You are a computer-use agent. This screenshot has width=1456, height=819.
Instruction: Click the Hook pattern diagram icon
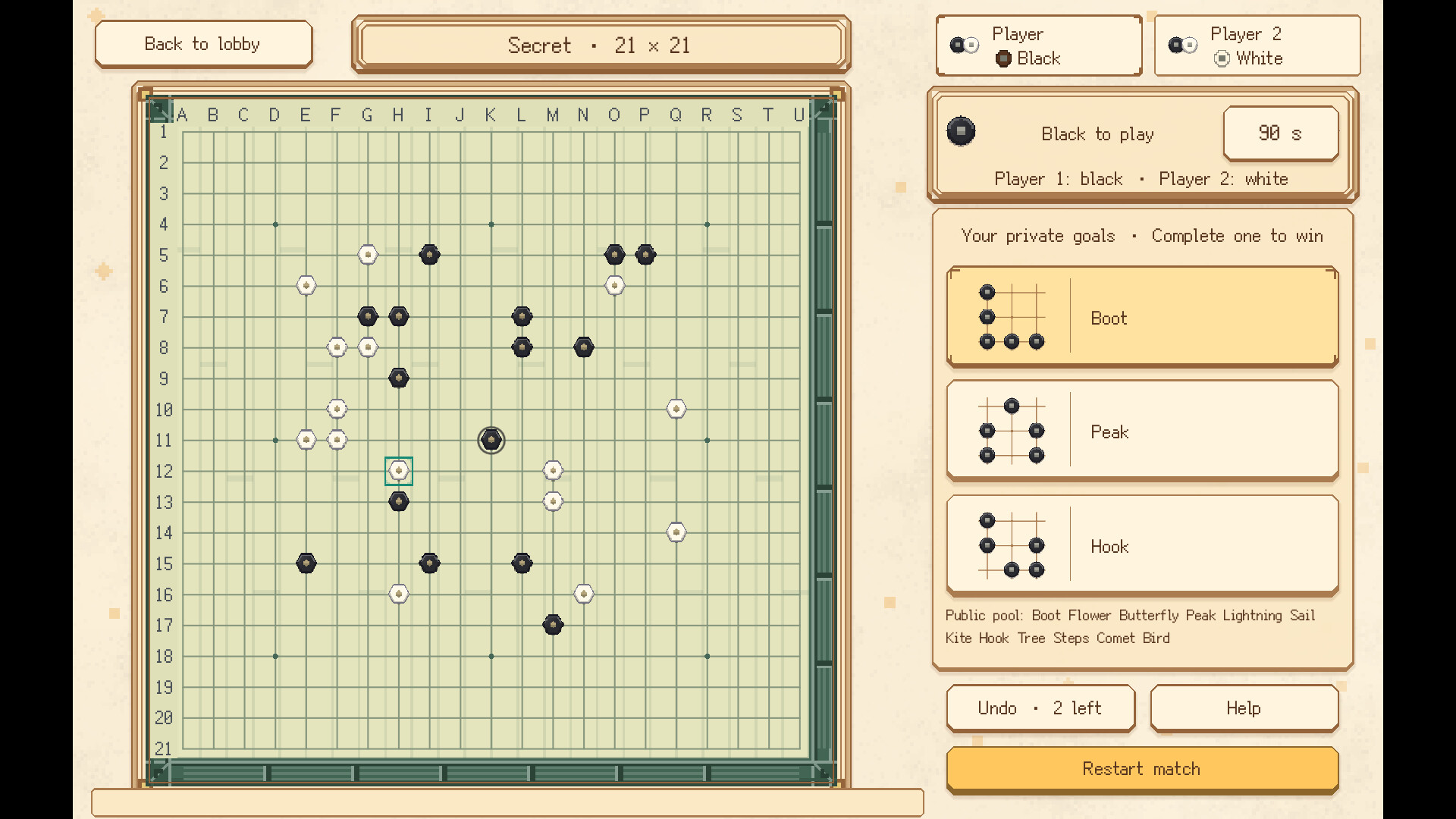1012,545
